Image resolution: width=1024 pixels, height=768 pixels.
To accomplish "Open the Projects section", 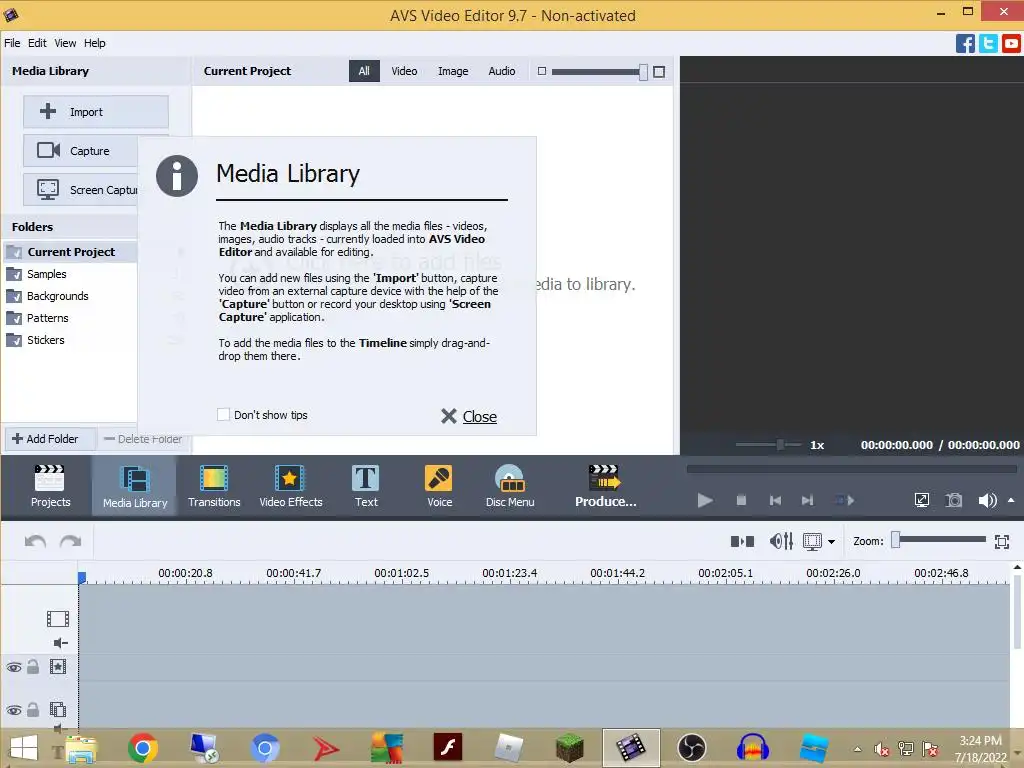I will coord(50,486).
